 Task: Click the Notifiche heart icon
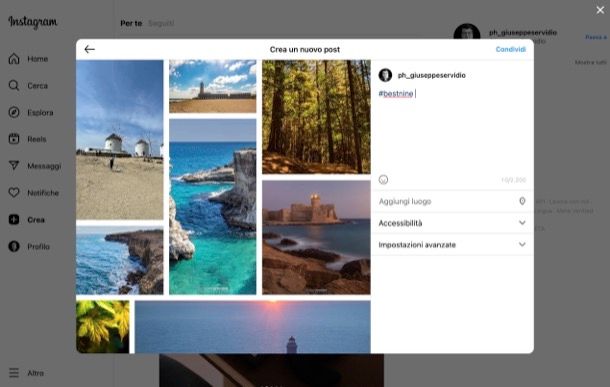pyautogui.click(x=14, y=193)
